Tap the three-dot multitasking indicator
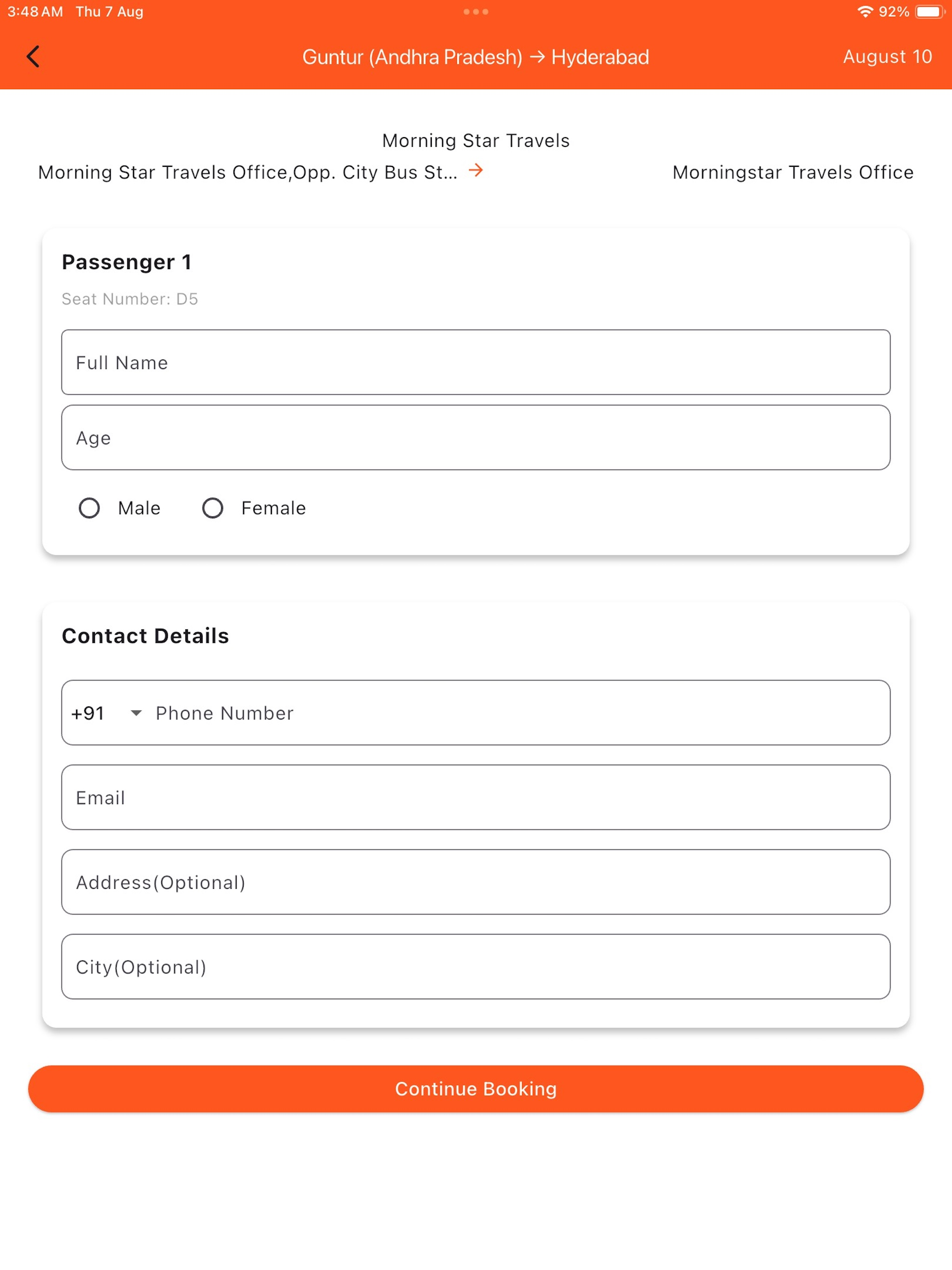 click(x=476, y=12)
